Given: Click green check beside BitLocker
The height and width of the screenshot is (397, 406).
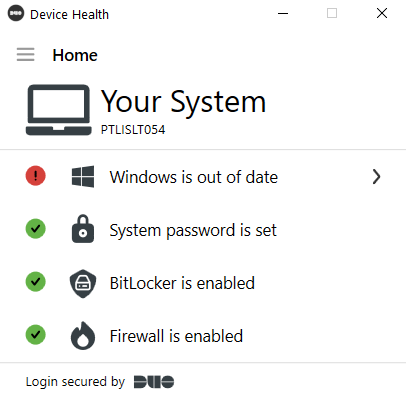Looking at the screenshot, I should pyautogui.click(x=36, y=282).
